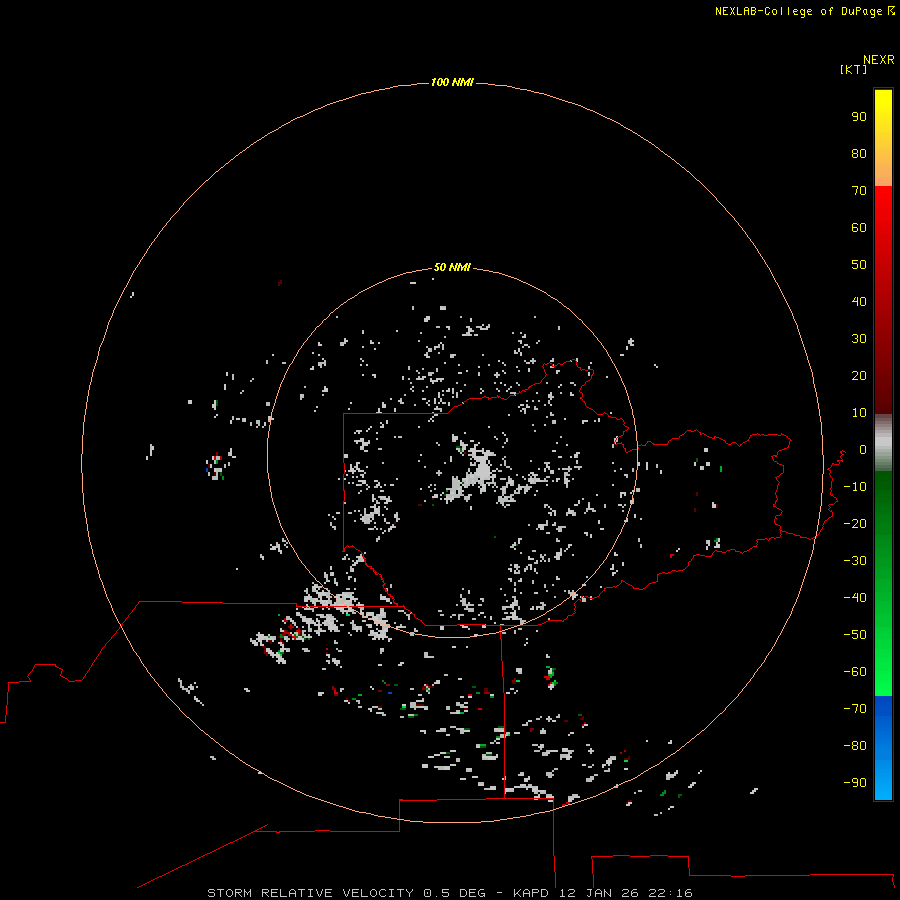Click the 20 value on the velocity scale
Image resolution: width=900 pixels, height=900 pixels.
point(859,376)
